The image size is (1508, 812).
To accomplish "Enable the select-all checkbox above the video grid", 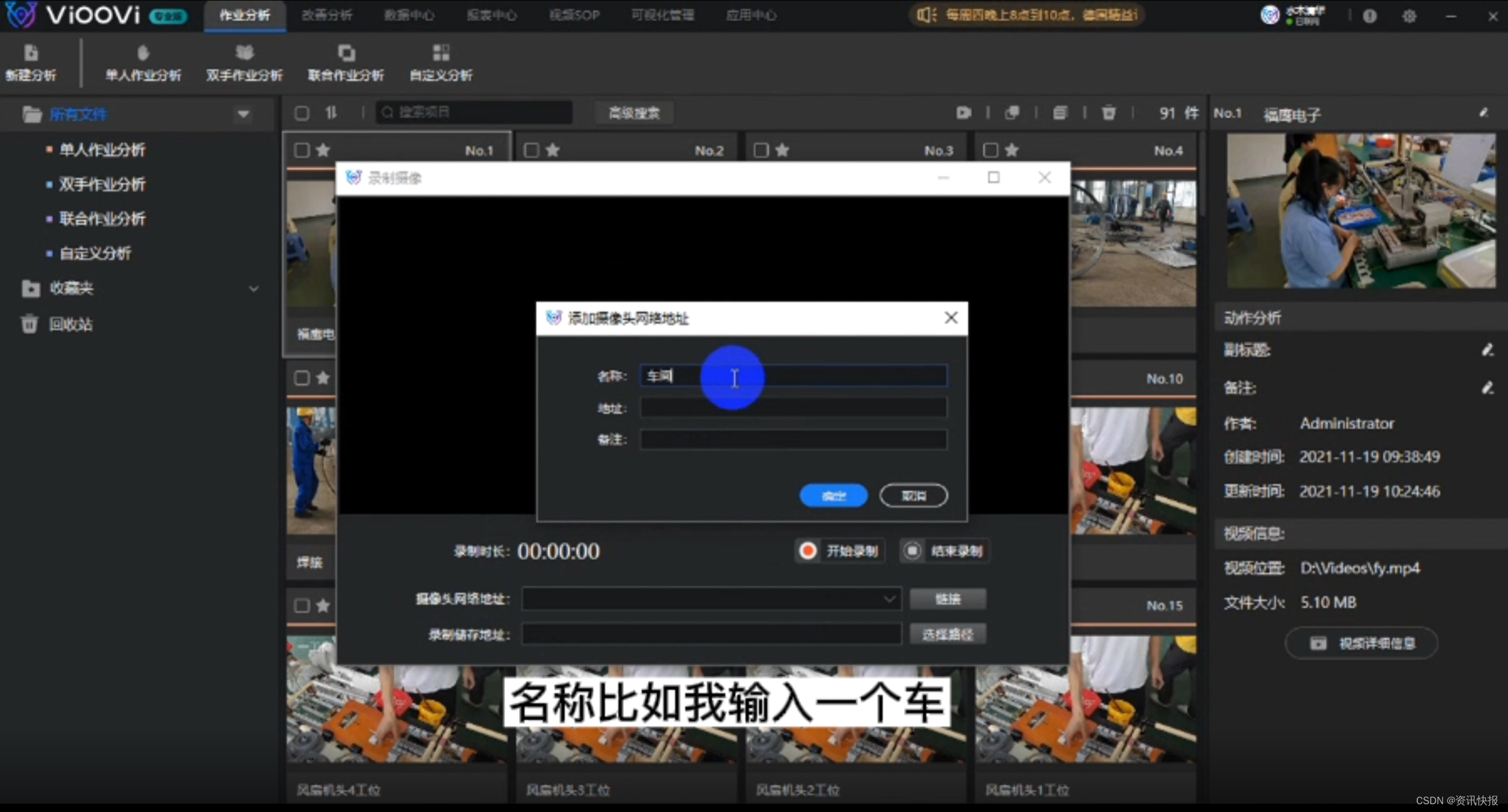I will pyautogui.click(x=302, y=113).
